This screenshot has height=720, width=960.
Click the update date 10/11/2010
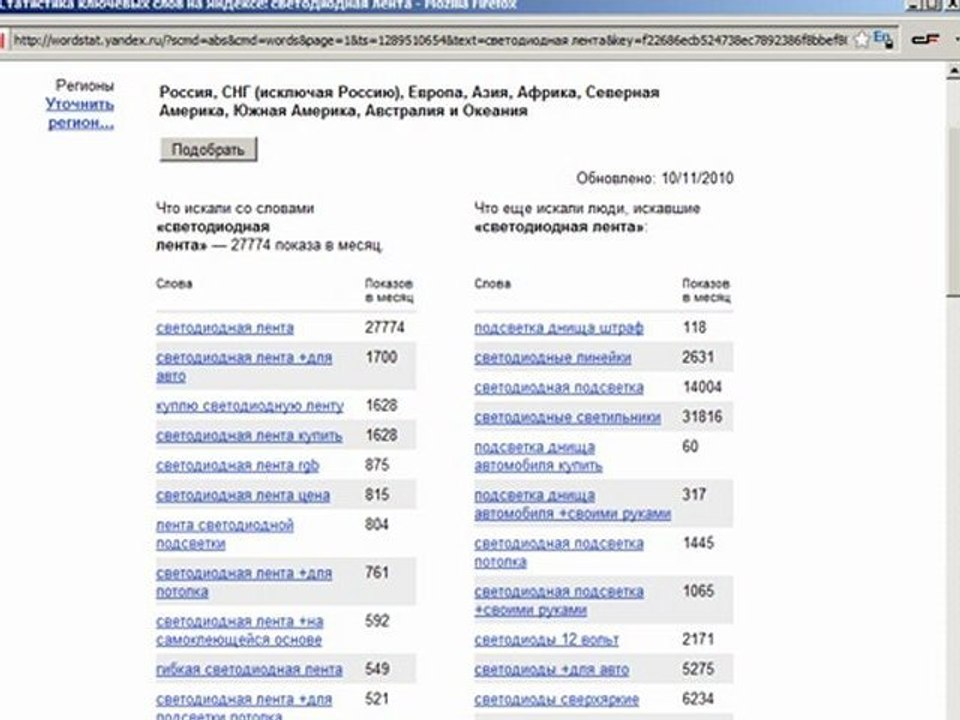pos(697,178)
